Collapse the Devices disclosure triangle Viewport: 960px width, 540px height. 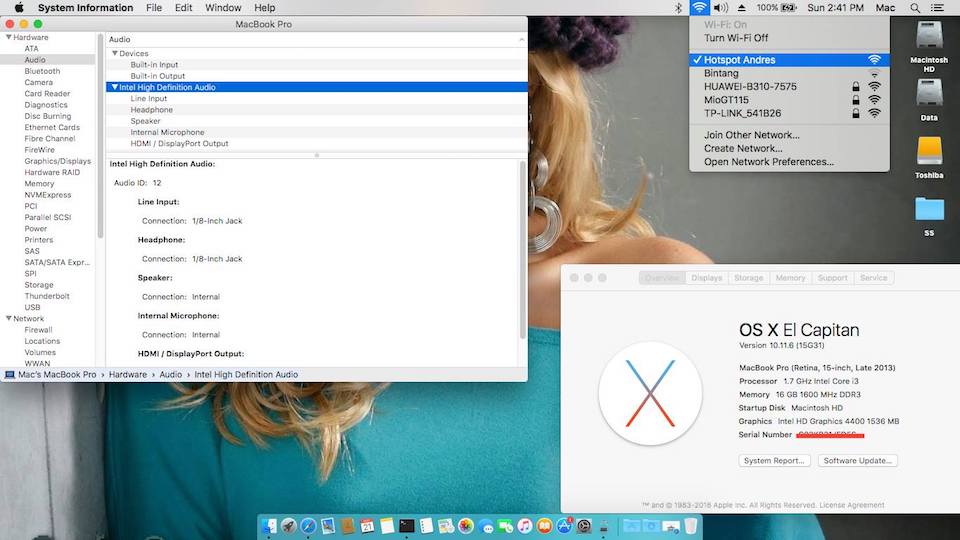click(x=114, y=53)
